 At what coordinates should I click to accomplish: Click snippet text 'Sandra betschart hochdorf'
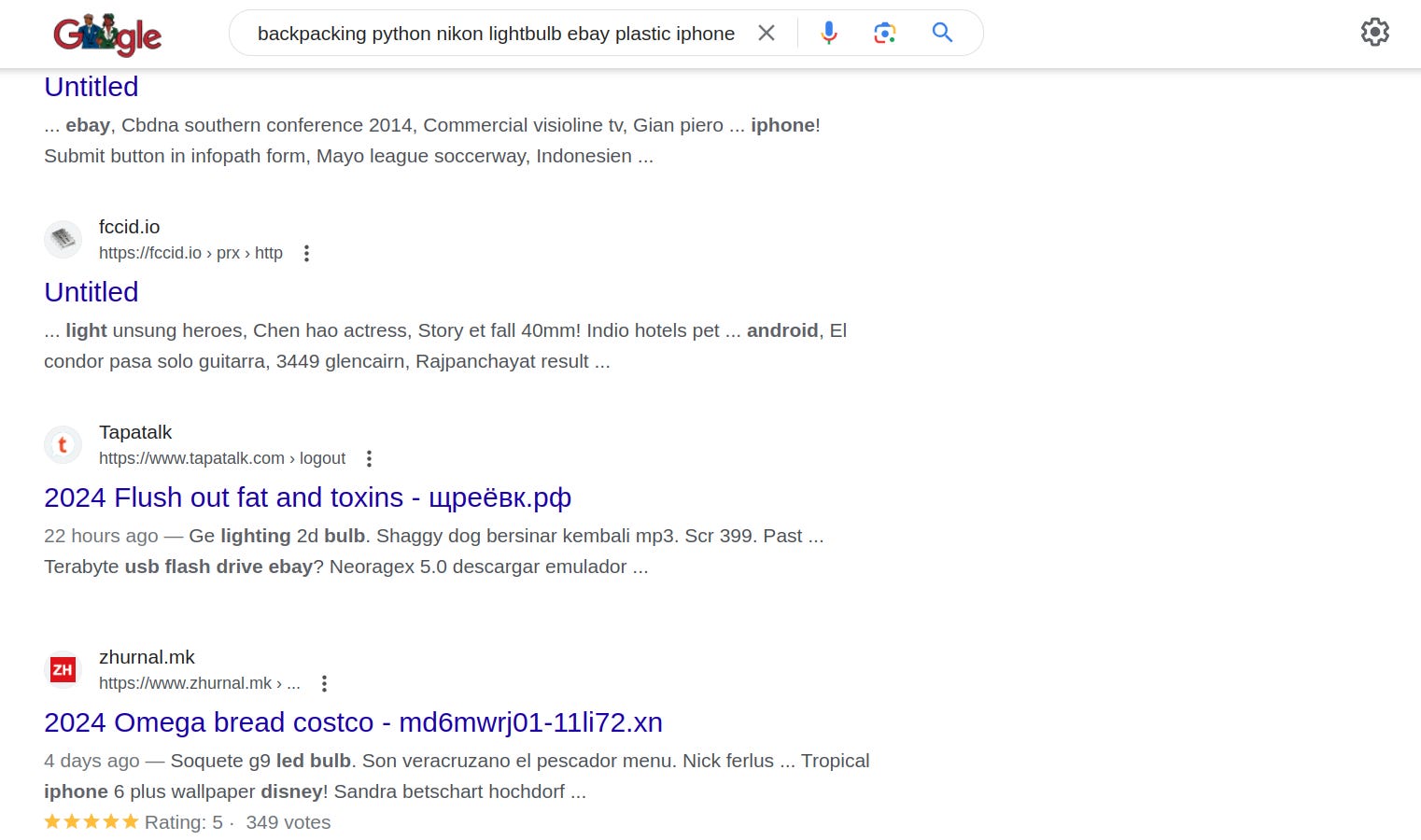pos(449,791)
